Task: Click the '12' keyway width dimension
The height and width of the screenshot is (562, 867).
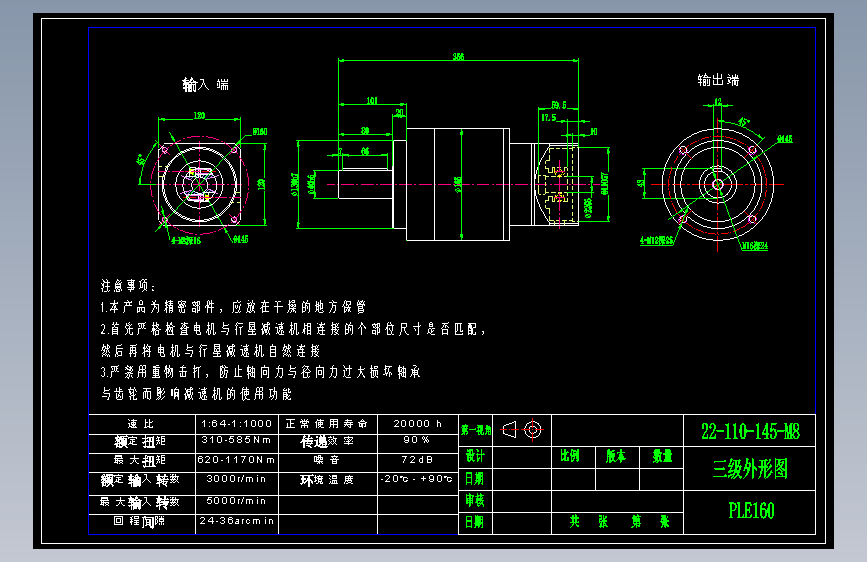Action: click(718, 102)
